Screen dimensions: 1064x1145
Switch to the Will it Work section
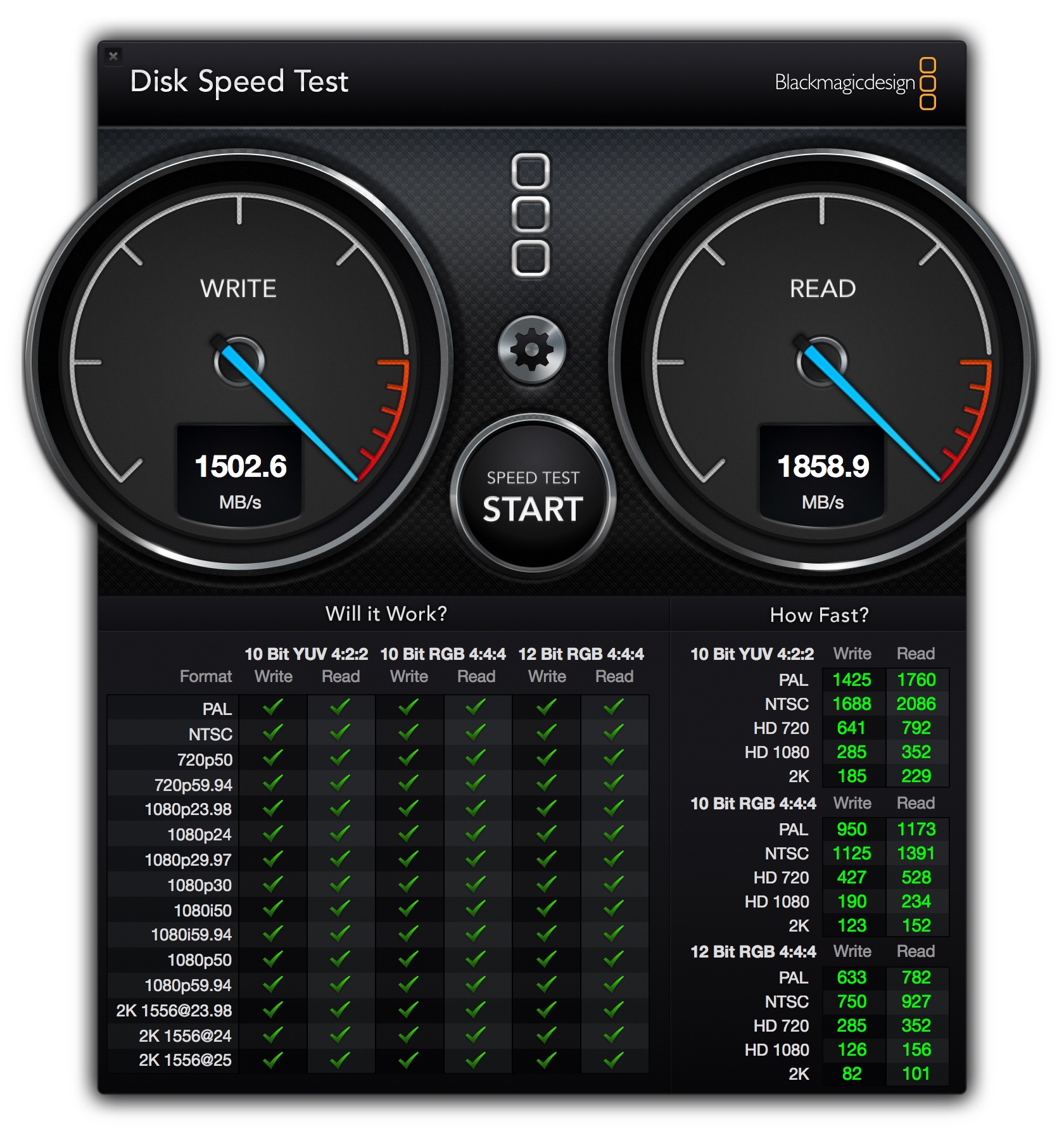click(x=388, y=613)
